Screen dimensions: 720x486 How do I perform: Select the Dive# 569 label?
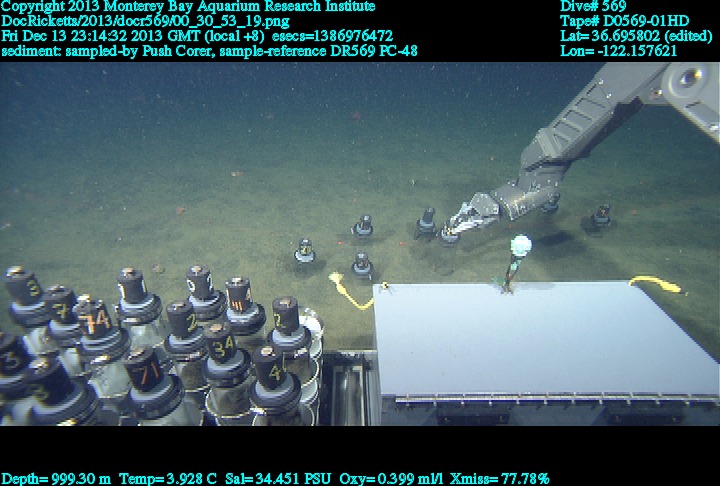click(593, 6)
